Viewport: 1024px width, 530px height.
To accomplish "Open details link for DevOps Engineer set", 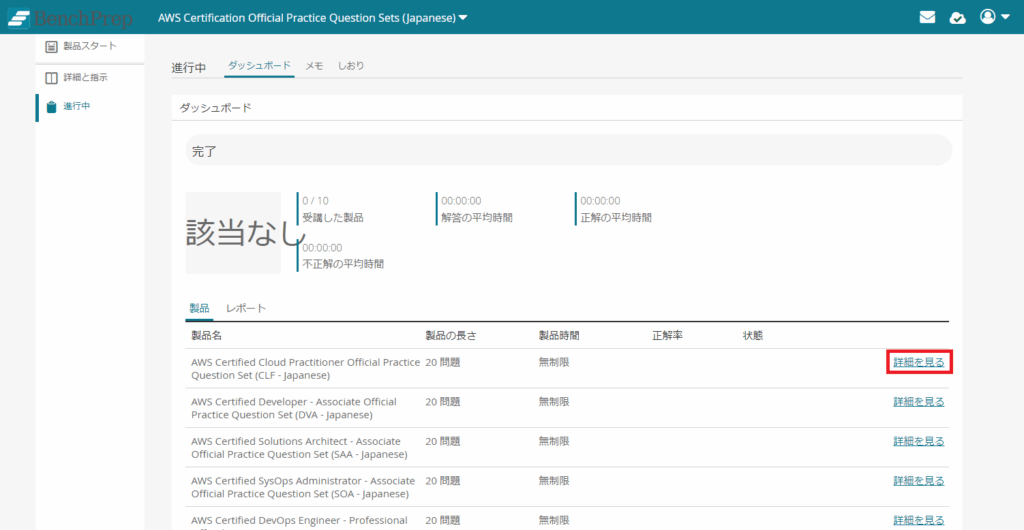I will 918,520.
